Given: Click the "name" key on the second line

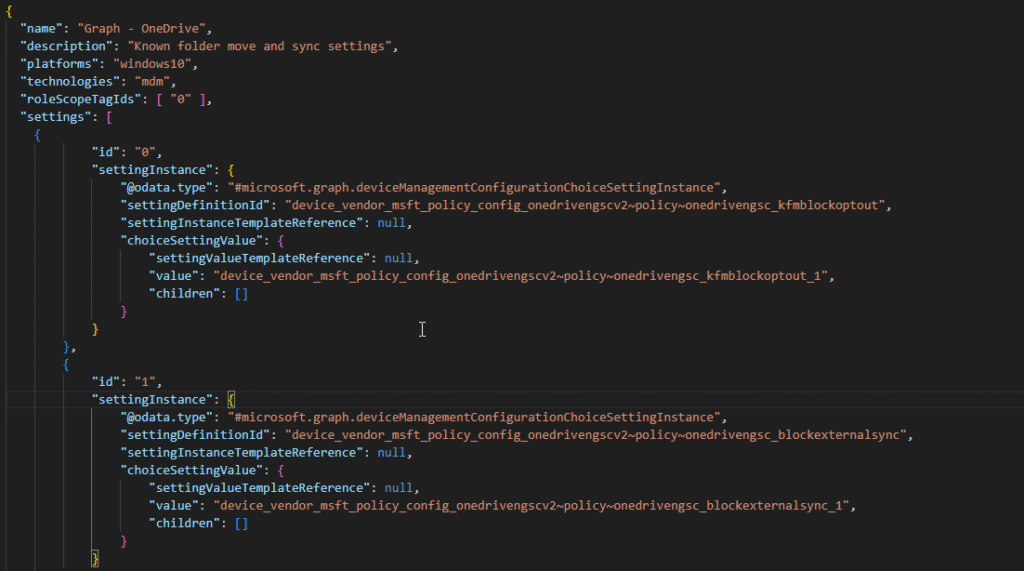Looking at the screenshot, I should tap(43, 28).
